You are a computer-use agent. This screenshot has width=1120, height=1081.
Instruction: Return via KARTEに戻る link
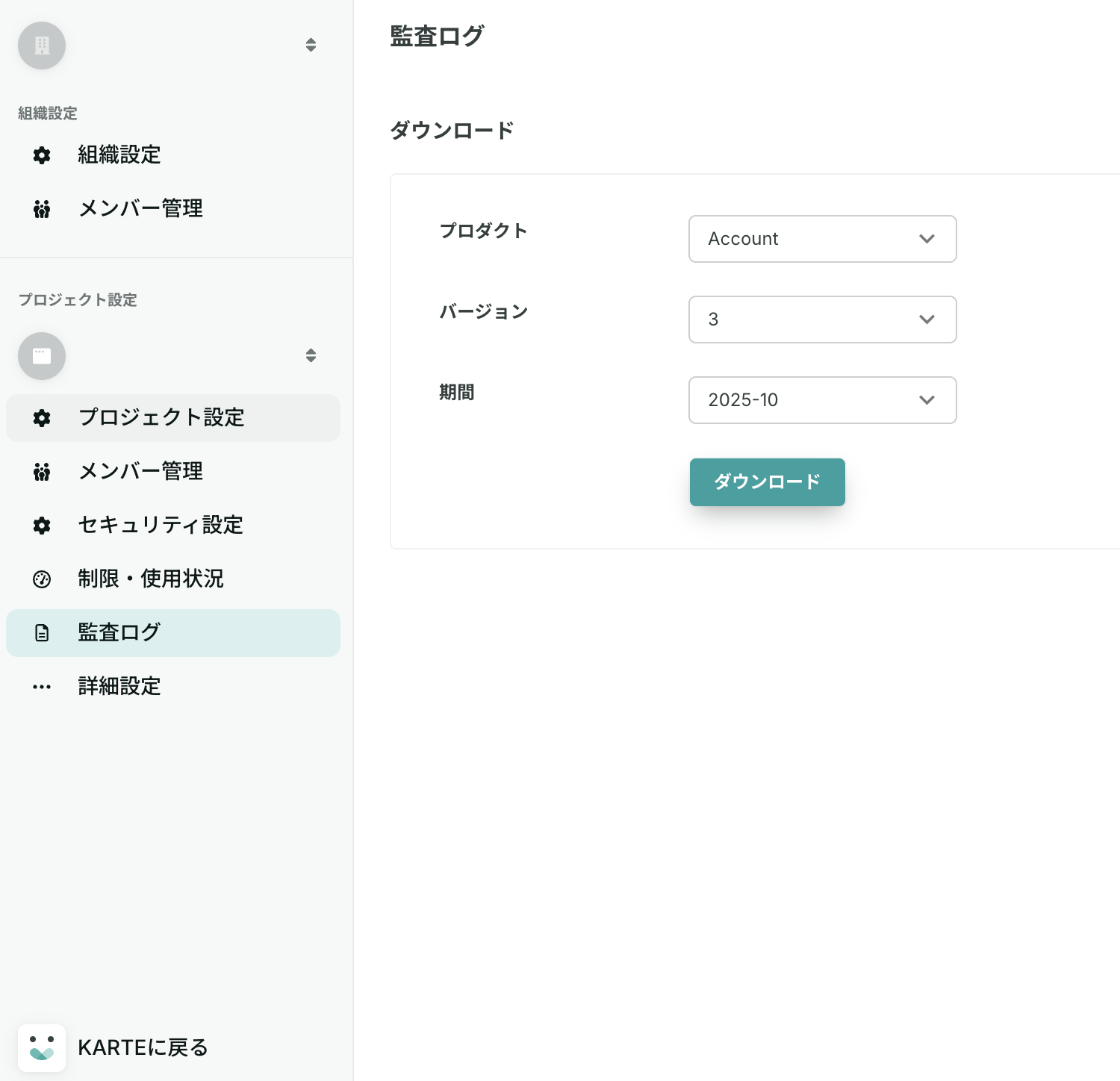[x=143, y=1048]
